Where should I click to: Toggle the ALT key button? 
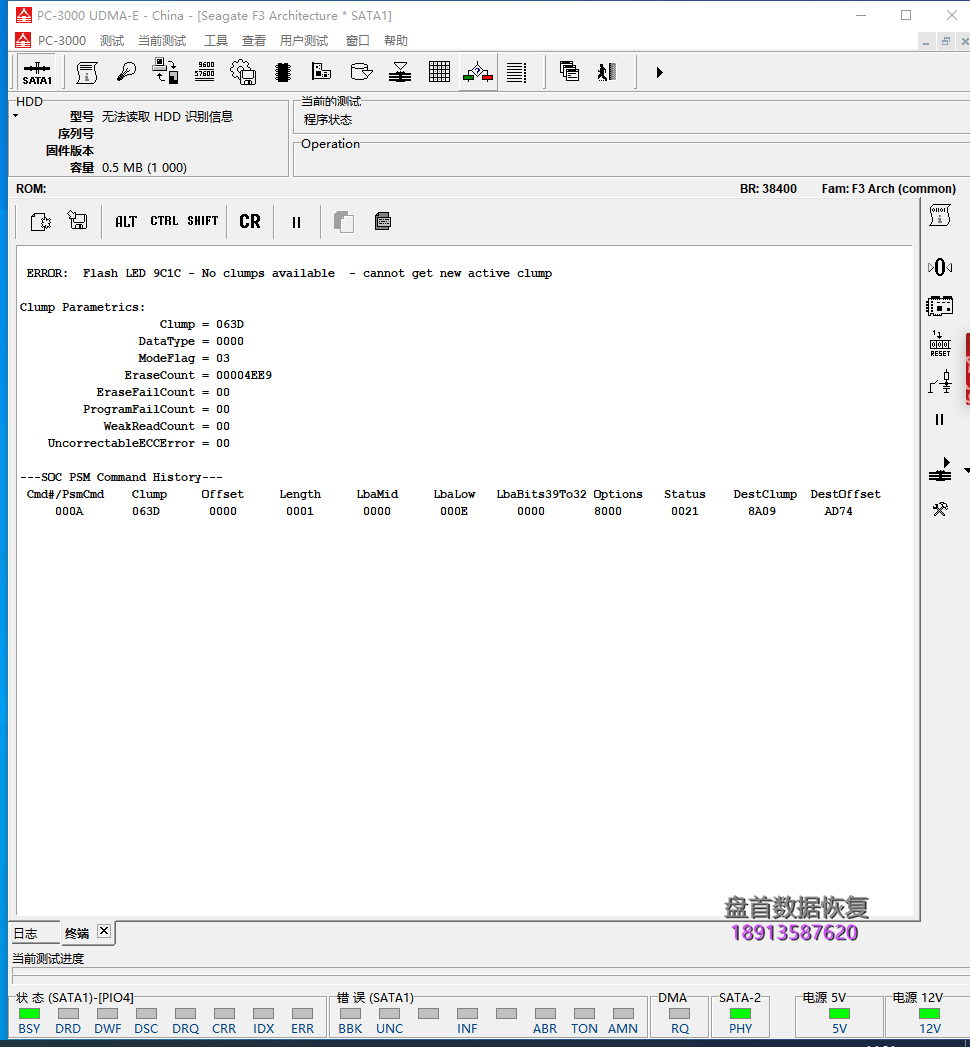[126, 222]
